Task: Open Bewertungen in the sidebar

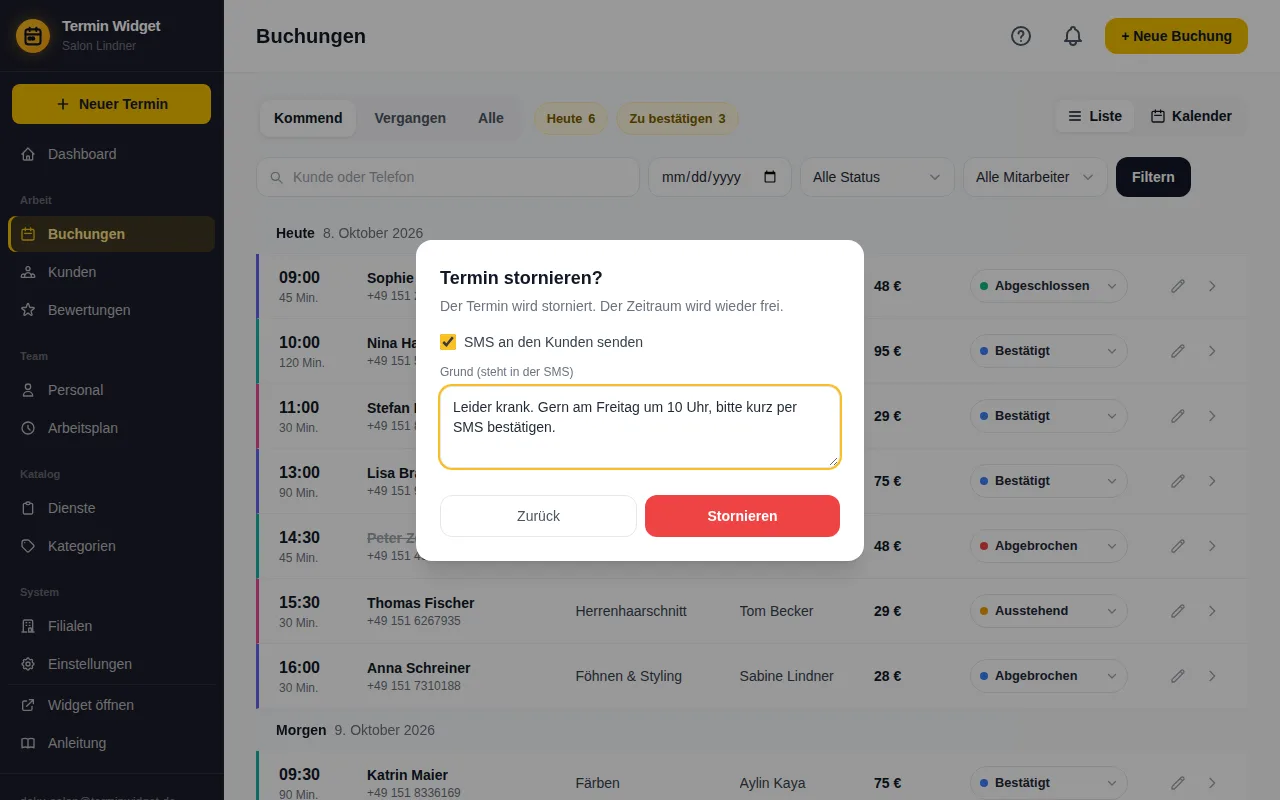Action: [x=112, y=310]
